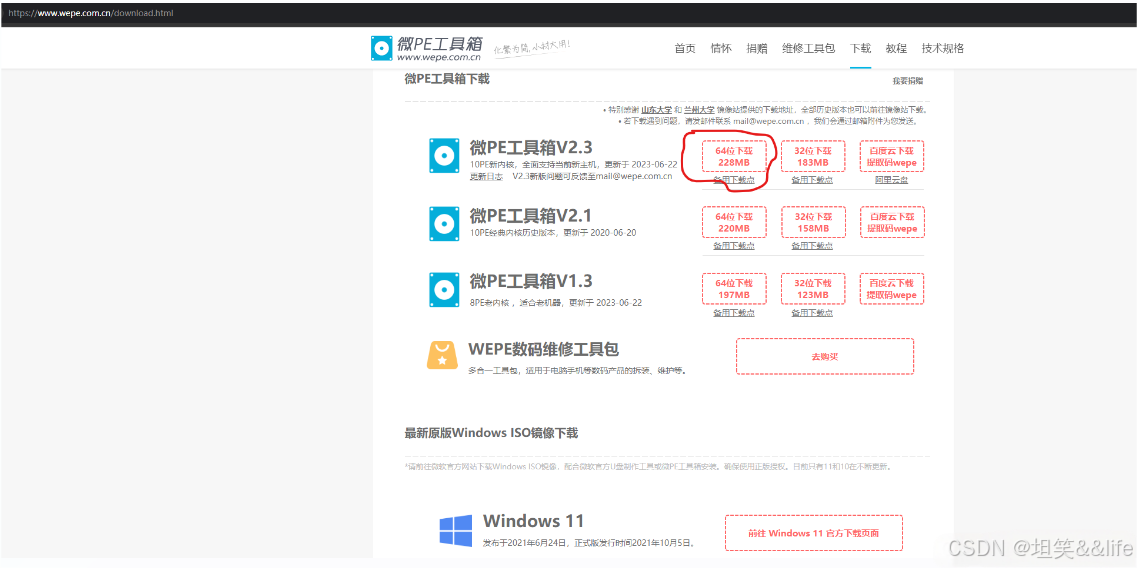Click the browser address bar URL
Screen dimensions: 1137x568
pos(91,13)
